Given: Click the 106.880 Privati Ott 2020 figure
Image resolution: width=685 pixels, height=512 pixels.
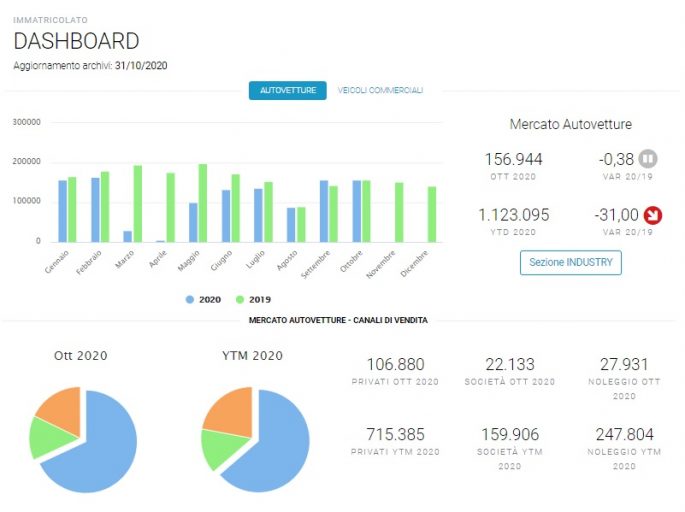Looking at the screenshot, I should [x=395, y=364].
